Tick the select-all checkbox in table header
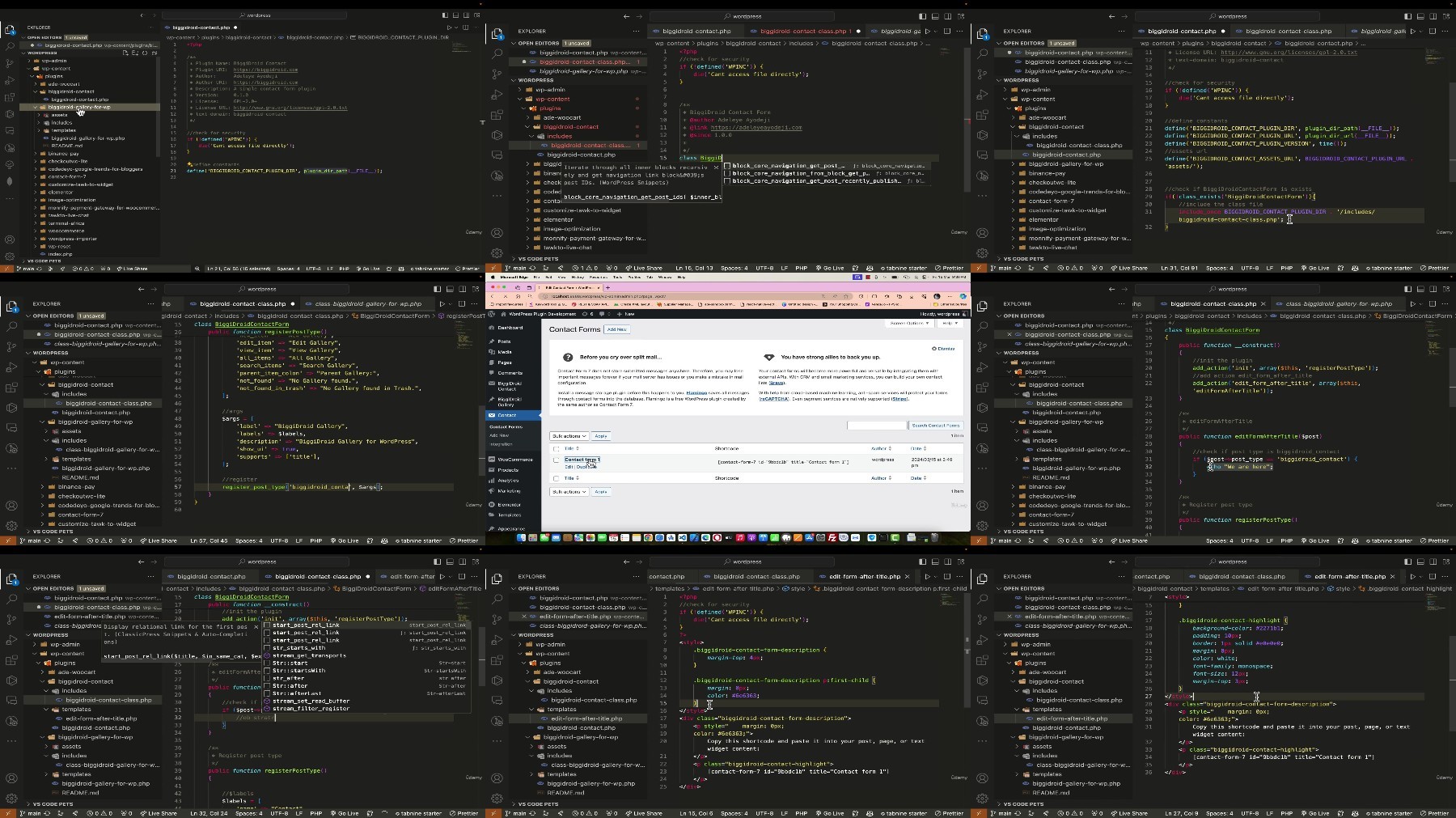 [x=556, y=448]
